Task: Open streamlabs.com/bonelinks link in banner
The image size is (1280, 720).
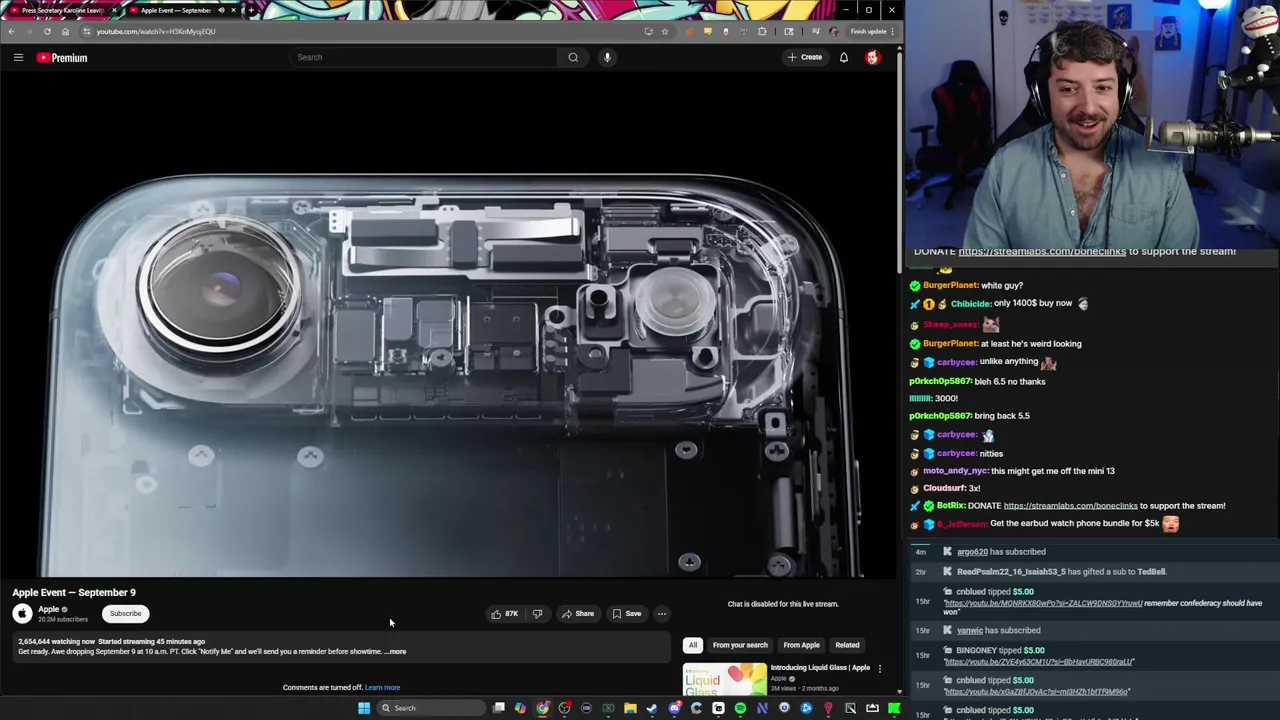Action: [x=1042, y=251]
